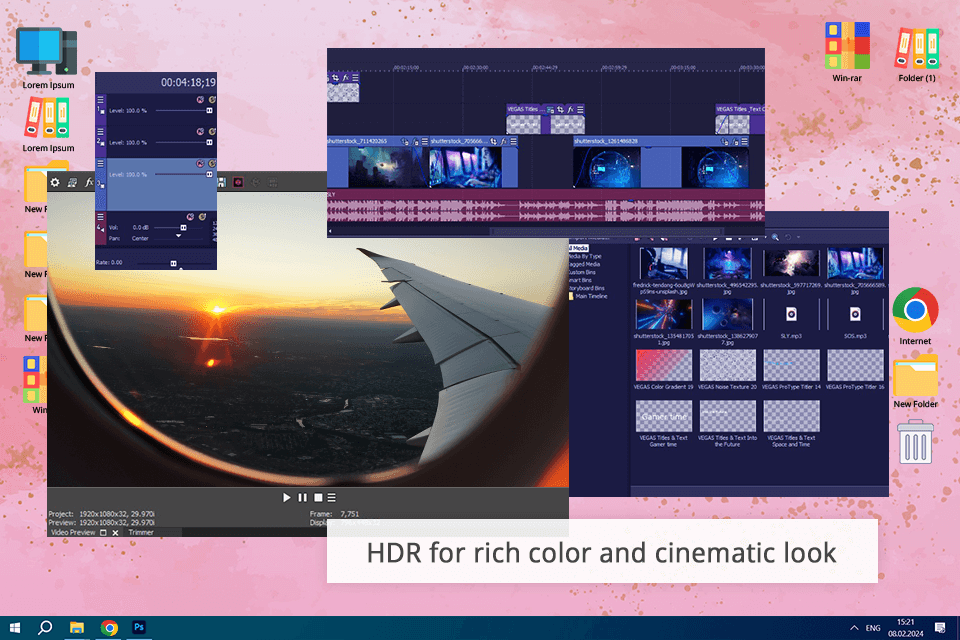Select Custom Bins in media tree
Screen dimensions: 960x640
[582, 272]
